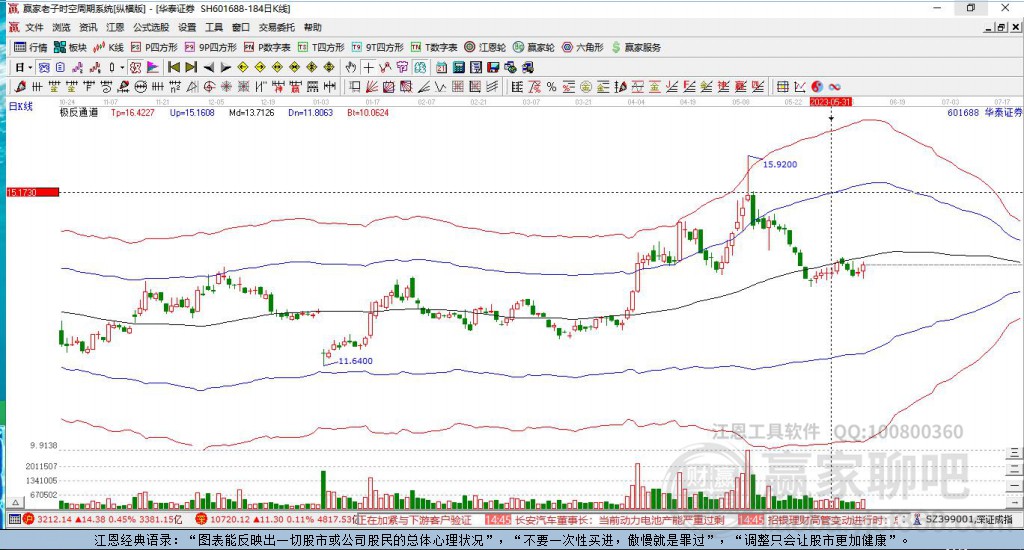Open the 0 value dropdown arrow

pos(122,67)
